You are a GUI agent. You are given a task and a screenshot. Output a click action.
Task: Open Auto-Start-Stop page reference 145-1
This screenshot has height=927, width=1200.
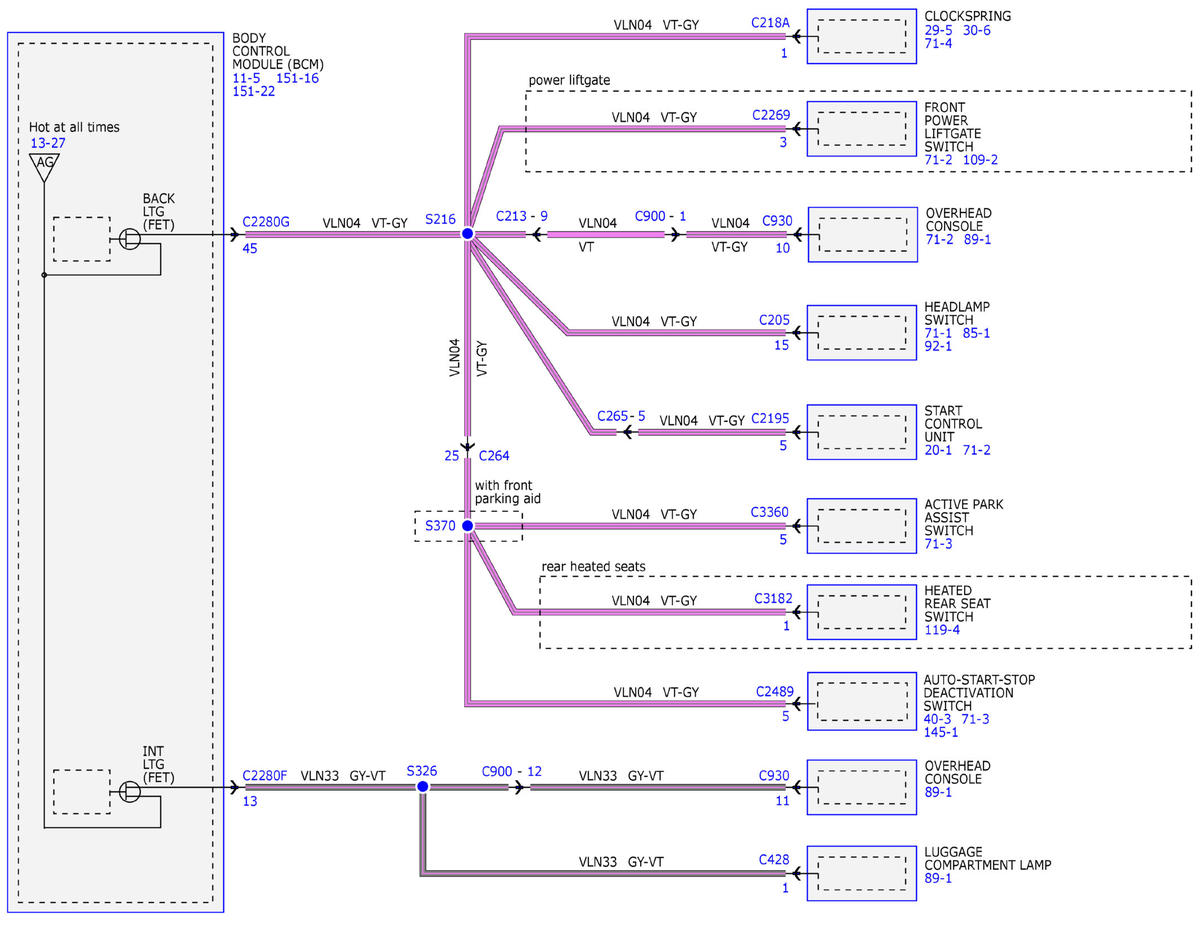pyautogui.click(x=942, y=732)
